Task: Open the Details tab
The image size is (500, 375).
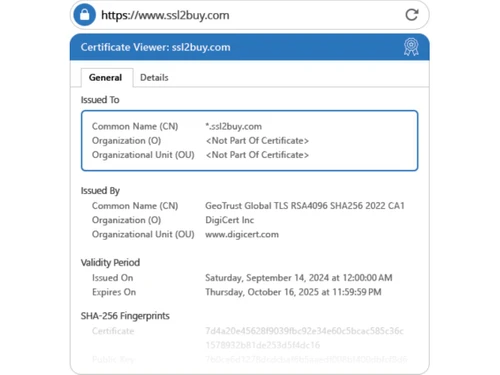Action: pos(154,78)
